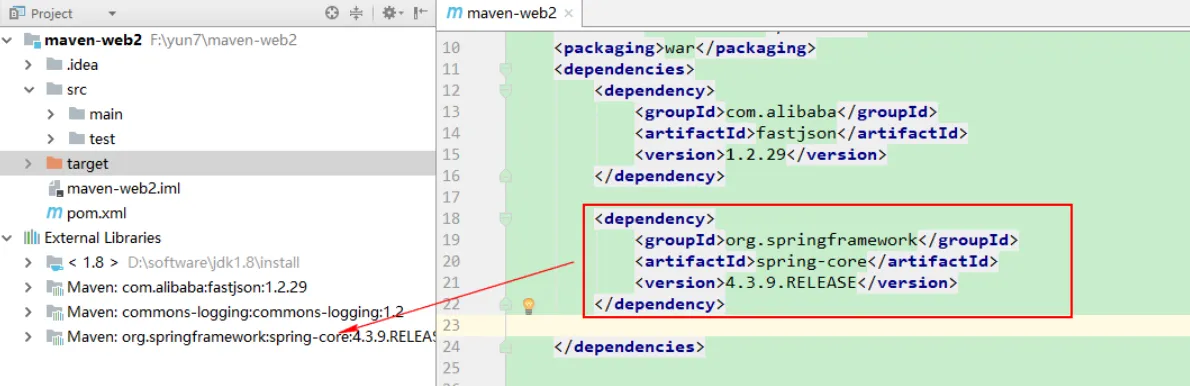Select the External Libraries label
Viewport: 1190px width, 386px height.
(x=102, y=237)
